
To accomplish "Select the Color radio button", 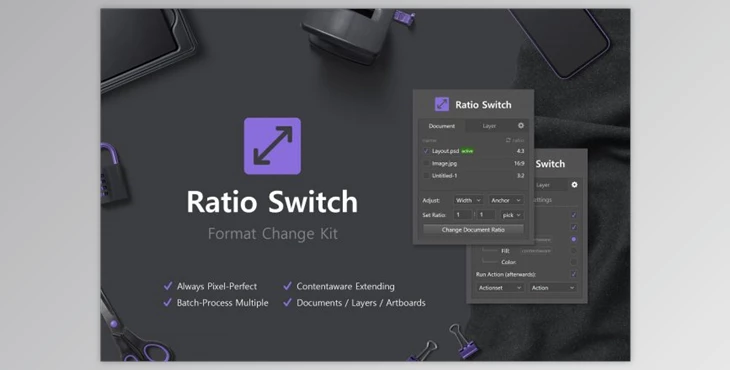I will point(574,262).
